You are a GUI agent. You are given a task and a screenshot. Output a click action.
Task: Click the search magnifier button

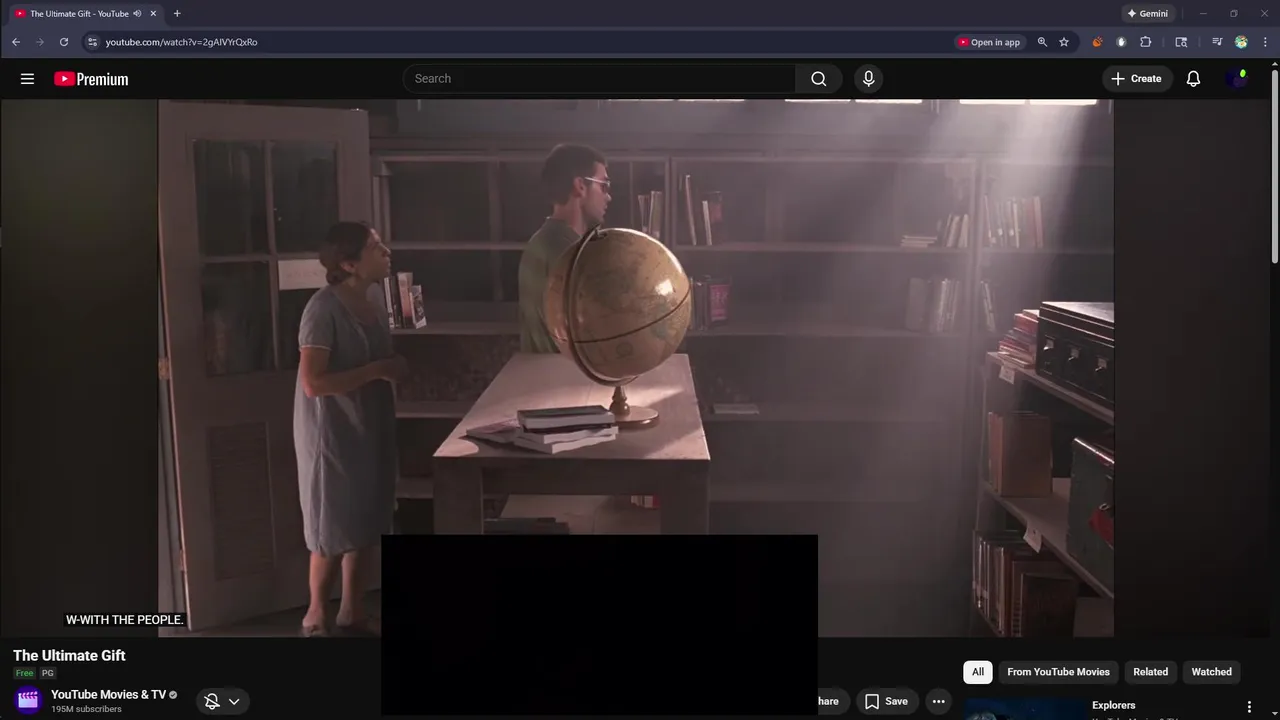[818, 79]
